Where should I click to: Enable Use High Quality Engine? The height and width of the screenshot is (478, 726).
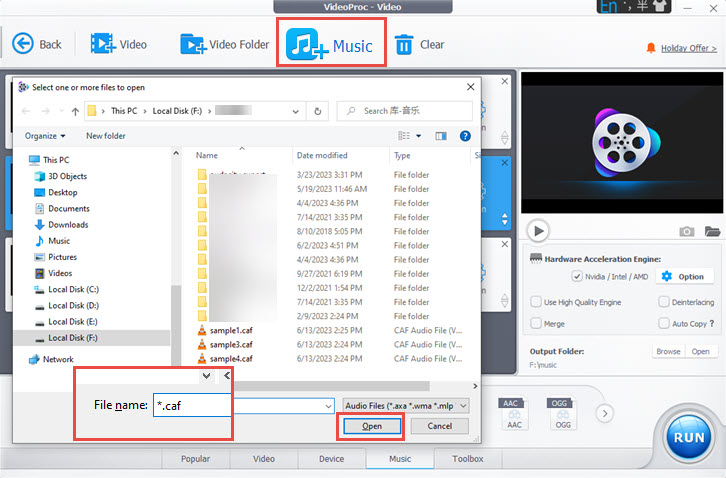coord(536,302)
